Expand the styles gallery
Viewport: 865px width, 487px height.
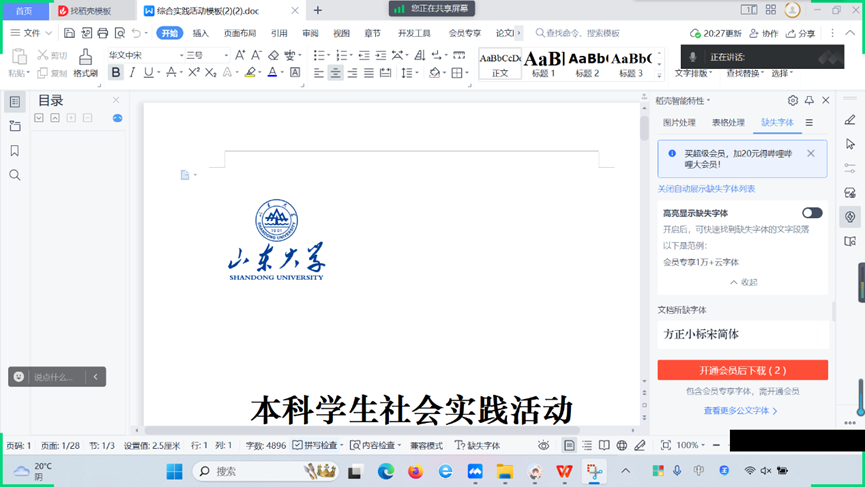[x=659, y=74]
